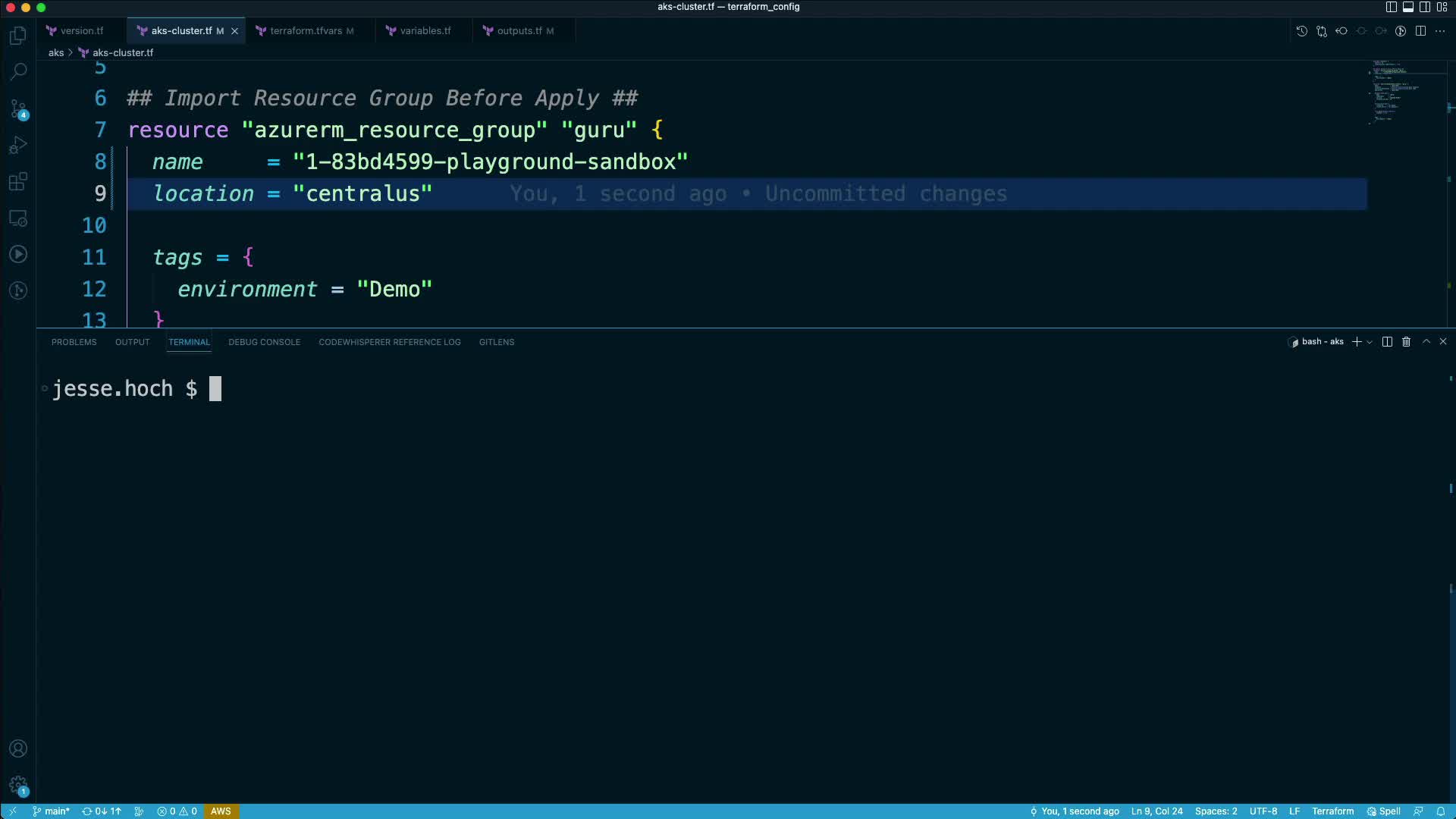Maximize panel size with chevron

1426,342
